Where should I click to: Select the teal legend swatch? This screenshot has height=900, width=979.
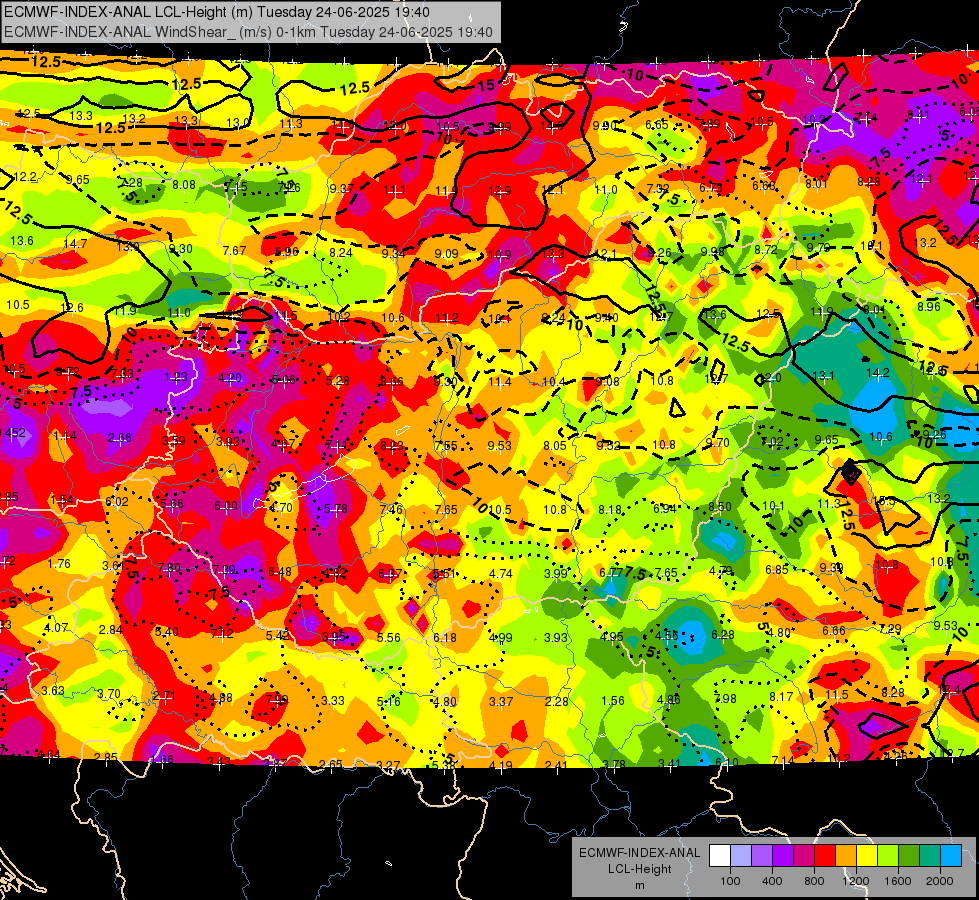pyautogui.click(x=930, y=856)
